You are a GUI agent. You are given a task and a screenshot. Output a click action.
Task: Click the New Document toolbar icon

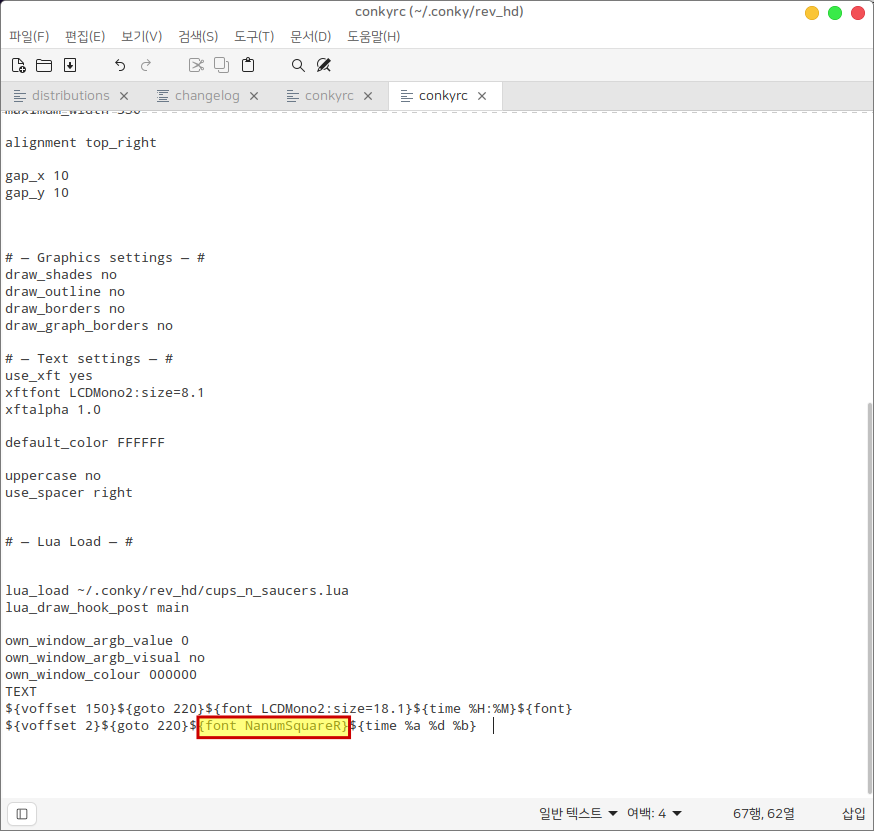point(18,65)
